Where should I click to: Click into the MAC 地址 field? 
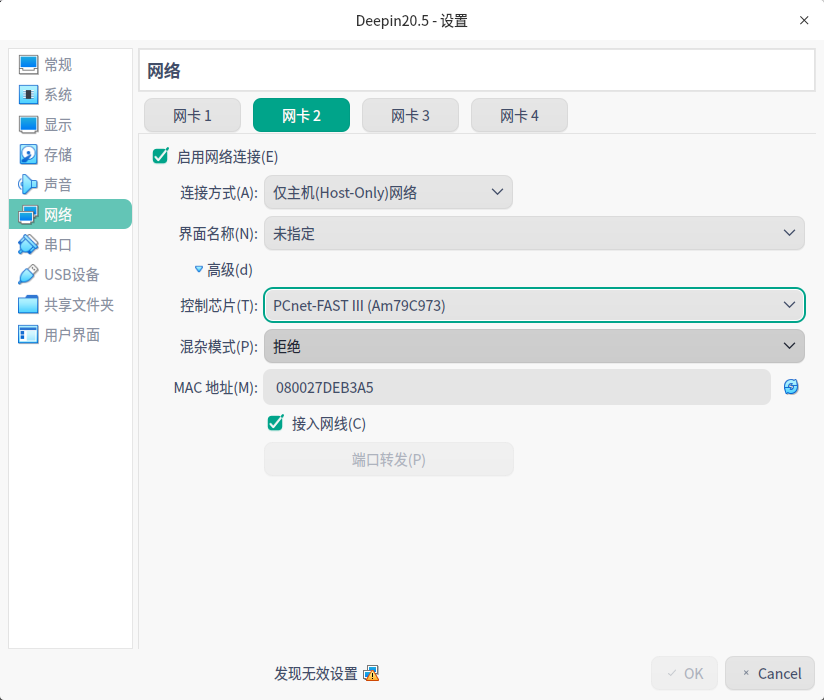[516, 387]
